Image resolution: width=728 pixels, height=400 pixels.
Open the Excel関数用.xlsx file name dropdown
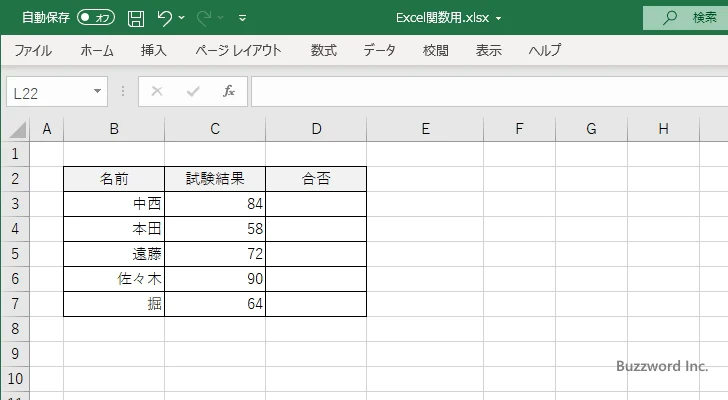pyautogui.click(x=499, y=19)
